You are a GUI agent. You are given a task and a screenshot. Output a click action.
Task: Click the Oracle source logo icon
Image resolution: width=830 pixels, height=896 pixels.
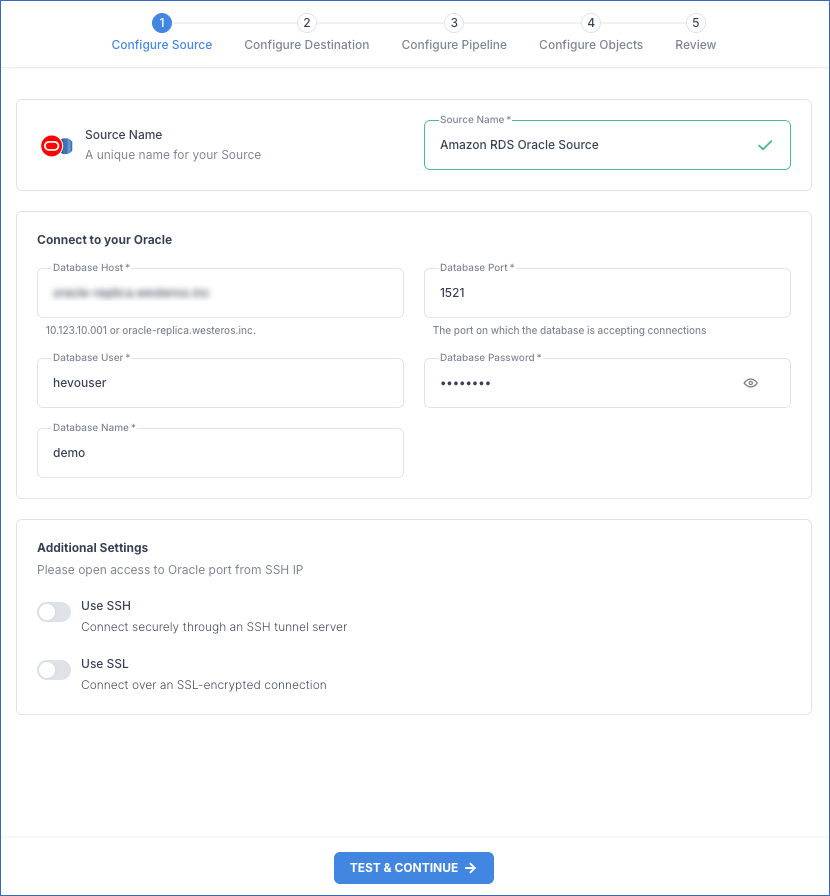pos(57,146)
